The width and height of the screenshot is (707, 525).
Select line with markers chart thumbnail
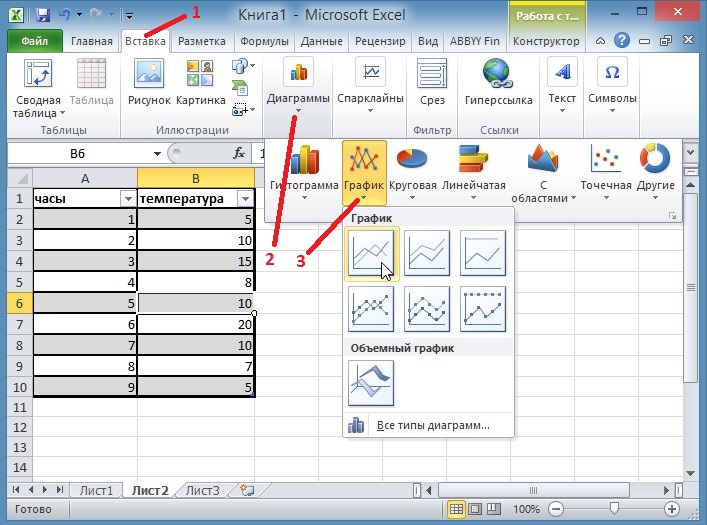(371, 309)
